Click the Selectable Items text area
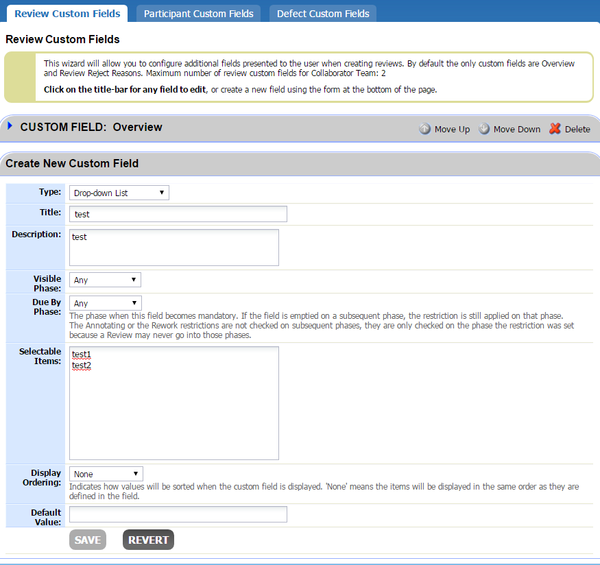The width and height of the screenshot is (600, 565). (x=174, y=403)
